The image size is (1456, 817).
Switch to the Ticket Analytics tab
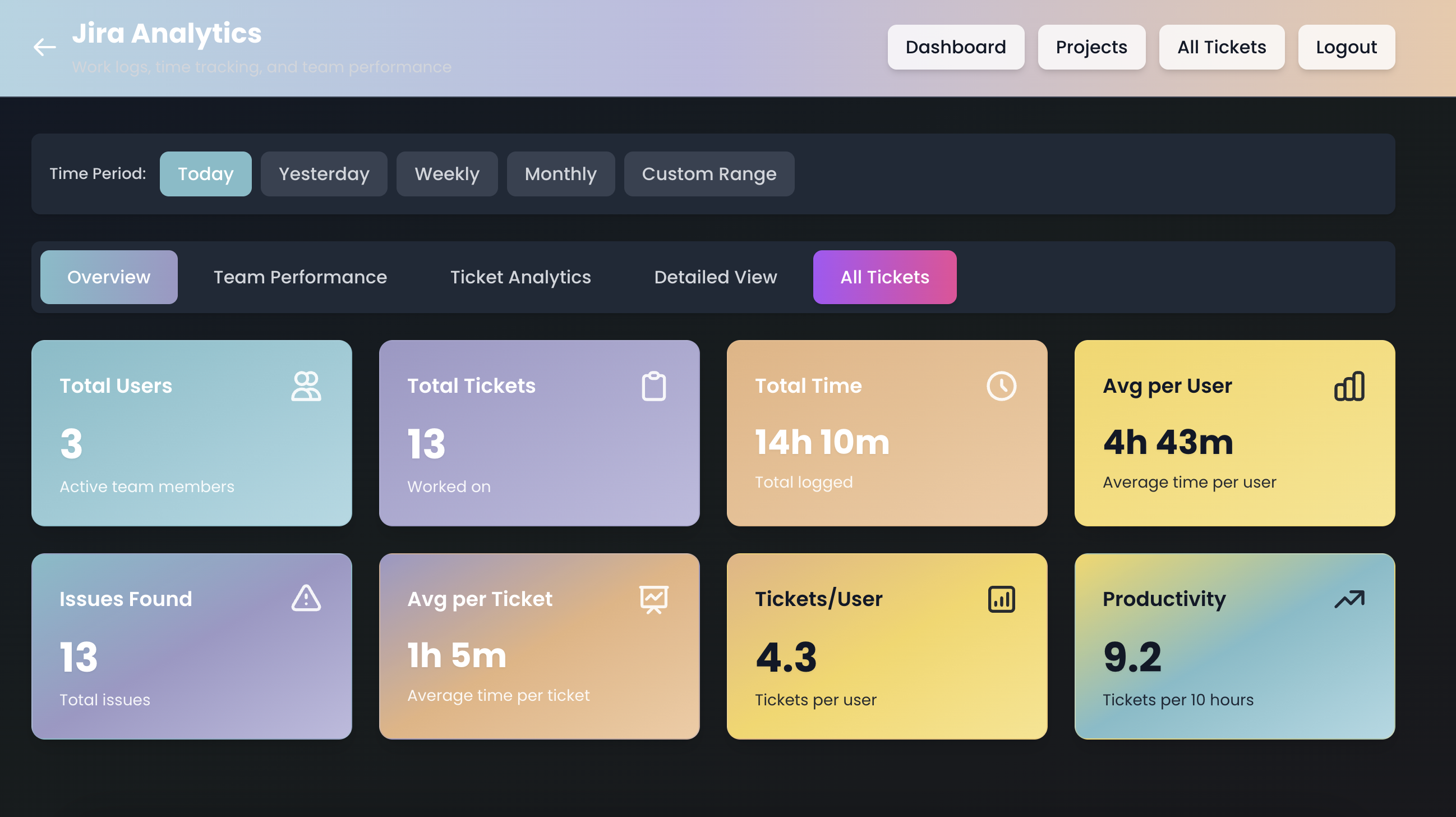520,277
